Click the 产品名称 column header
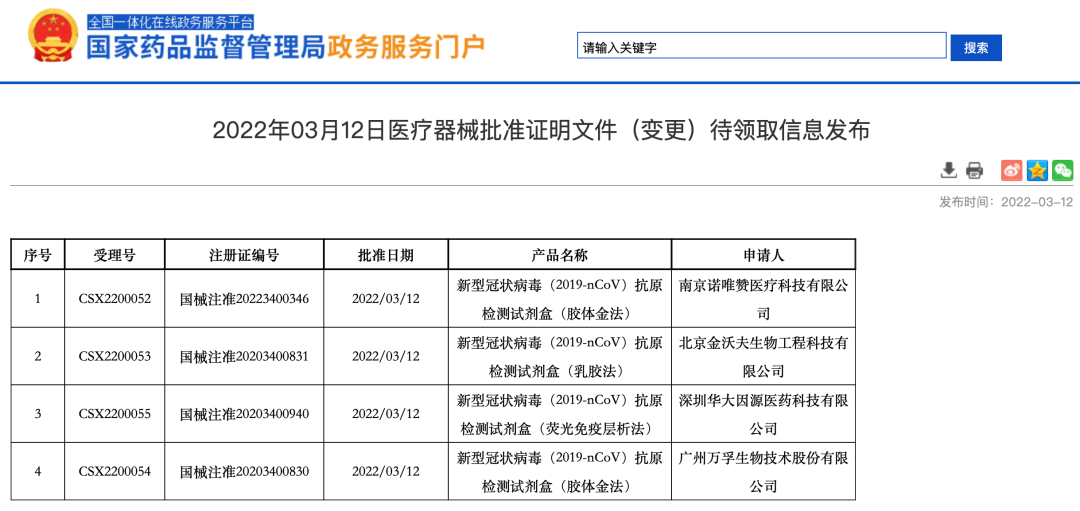1080x511 pixels. click(559, 255)
